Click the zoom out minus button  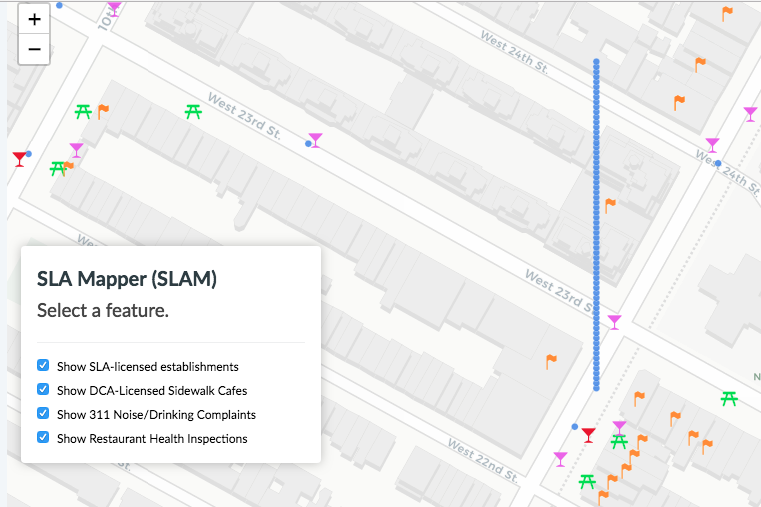pos(34,49)
